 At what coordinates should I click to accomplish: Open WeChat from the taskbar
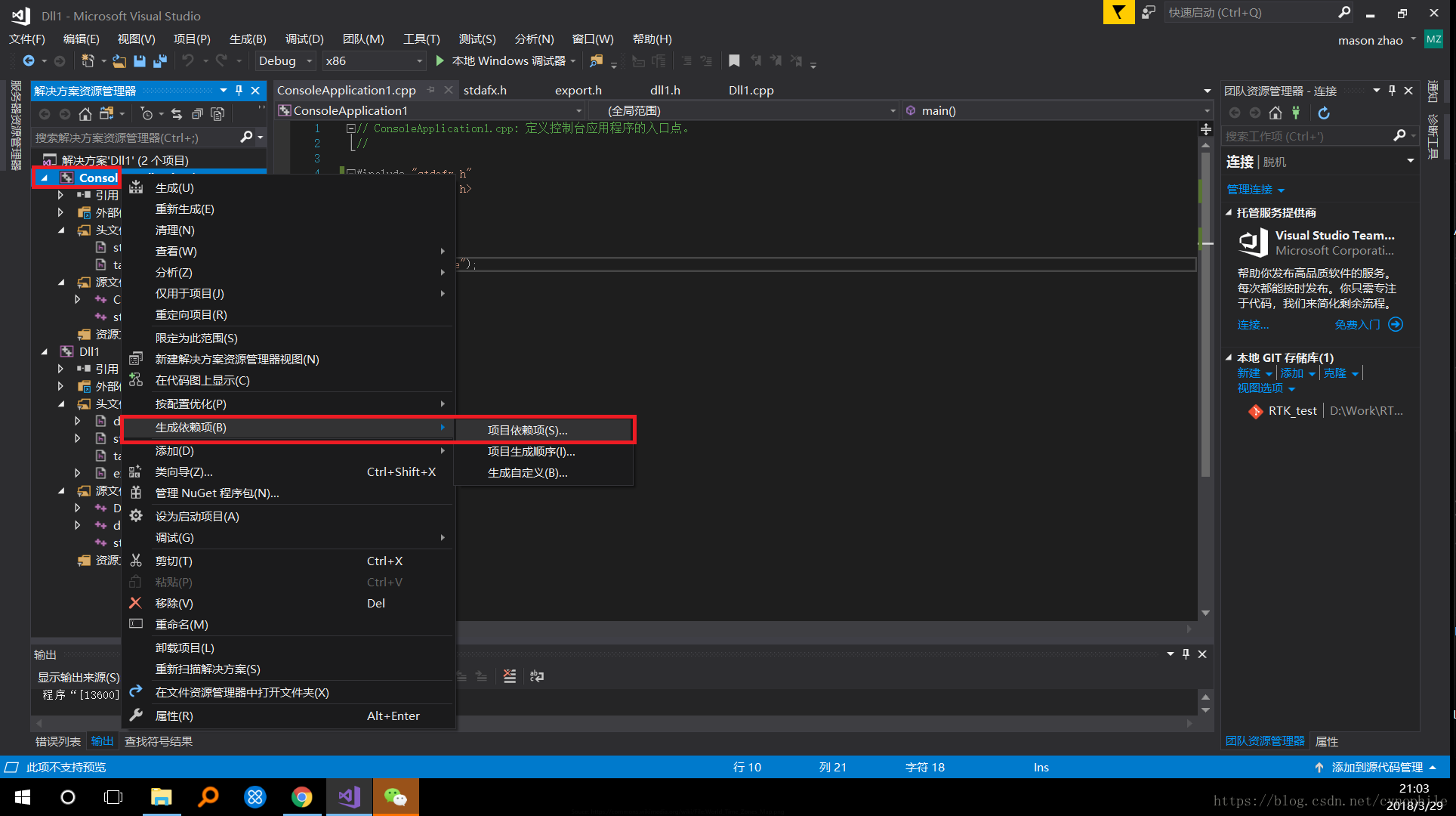(x=395, y=796)
